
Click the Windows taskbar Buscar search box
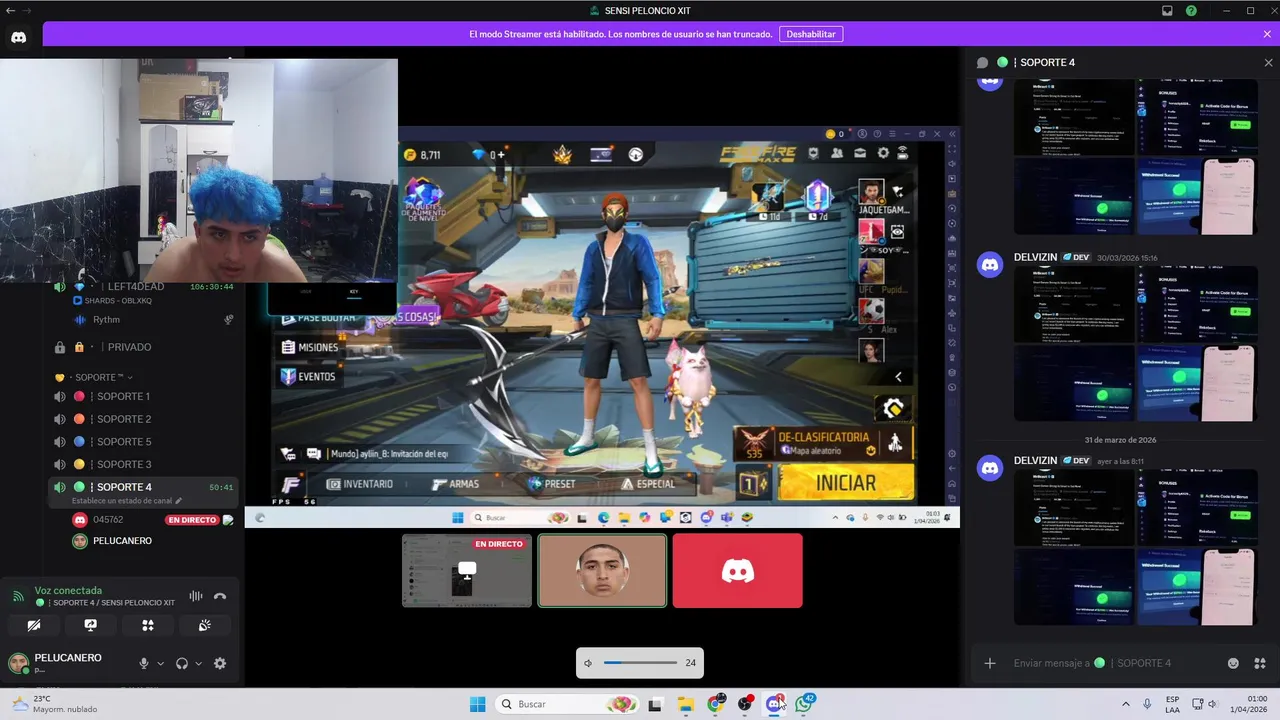coord(567,704)
